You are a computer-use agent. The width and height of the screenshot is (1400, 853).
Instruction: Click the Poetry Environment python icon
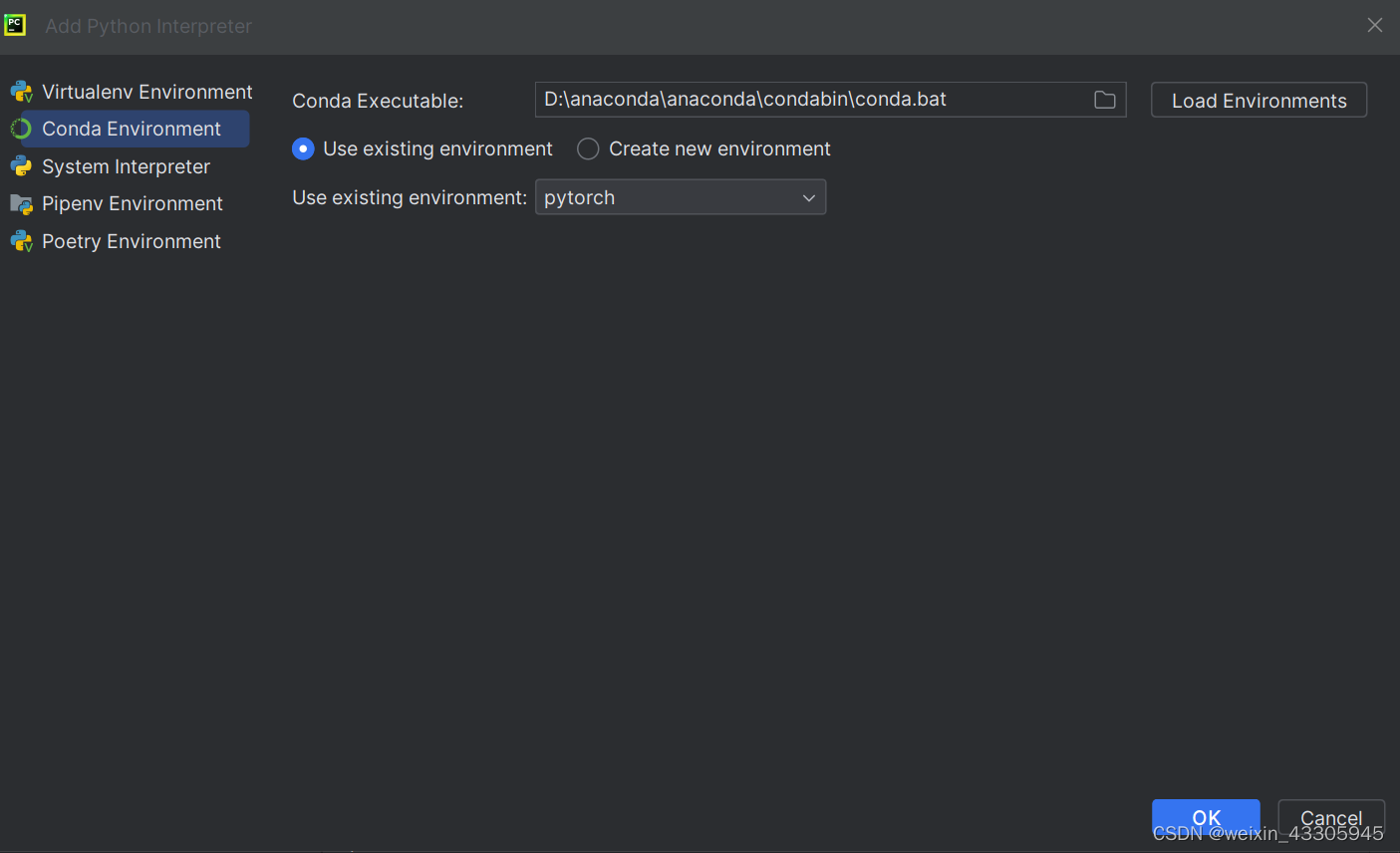[22, 241]
